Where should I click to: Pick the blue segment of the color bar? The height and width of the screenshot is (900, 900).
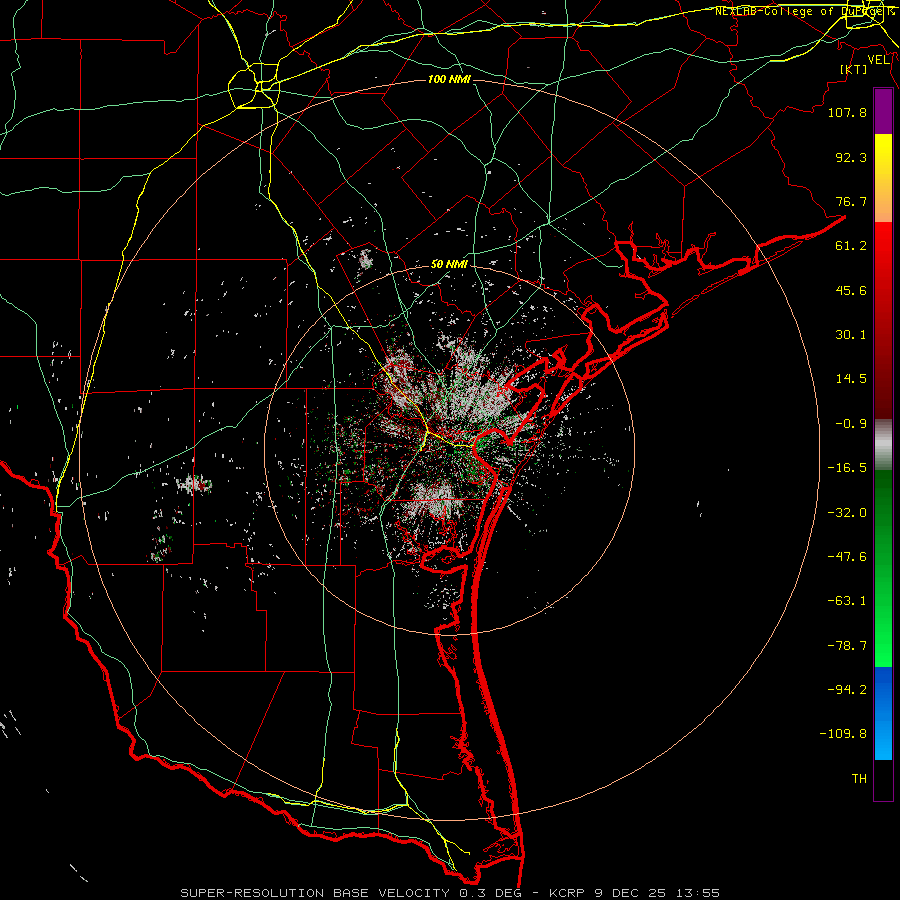pyautogui.click(x=883, y=713)
